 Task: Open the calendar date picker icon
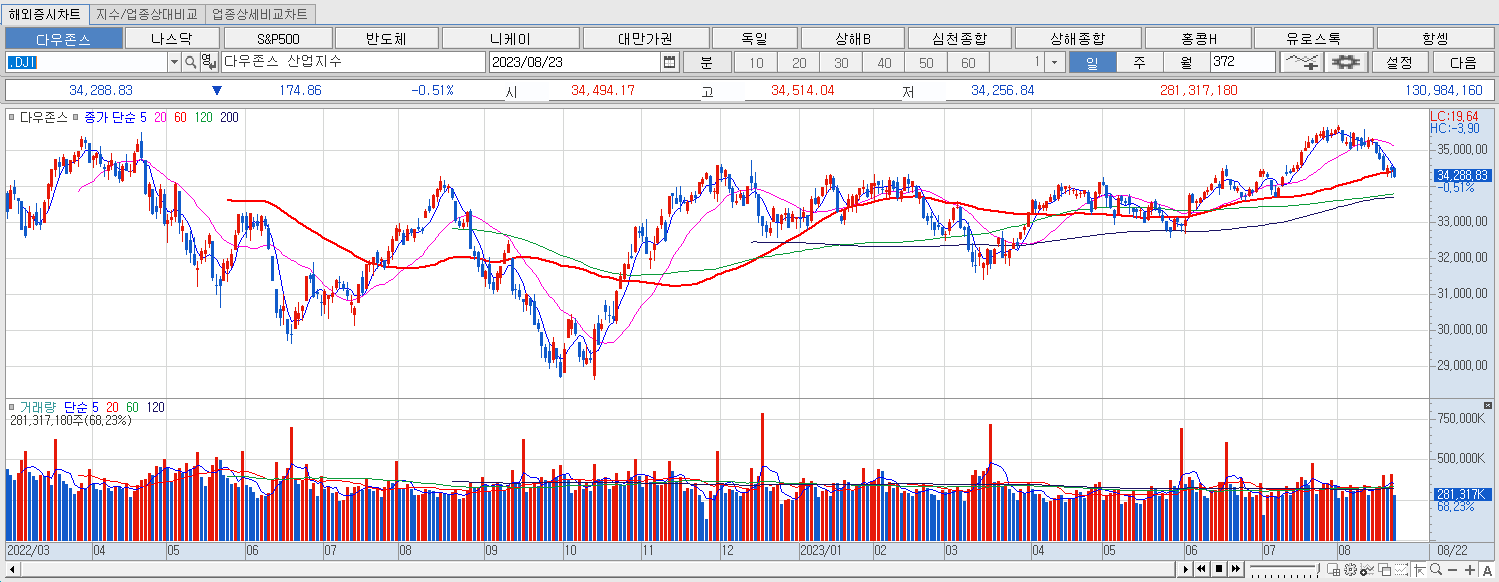pos(670,62)
